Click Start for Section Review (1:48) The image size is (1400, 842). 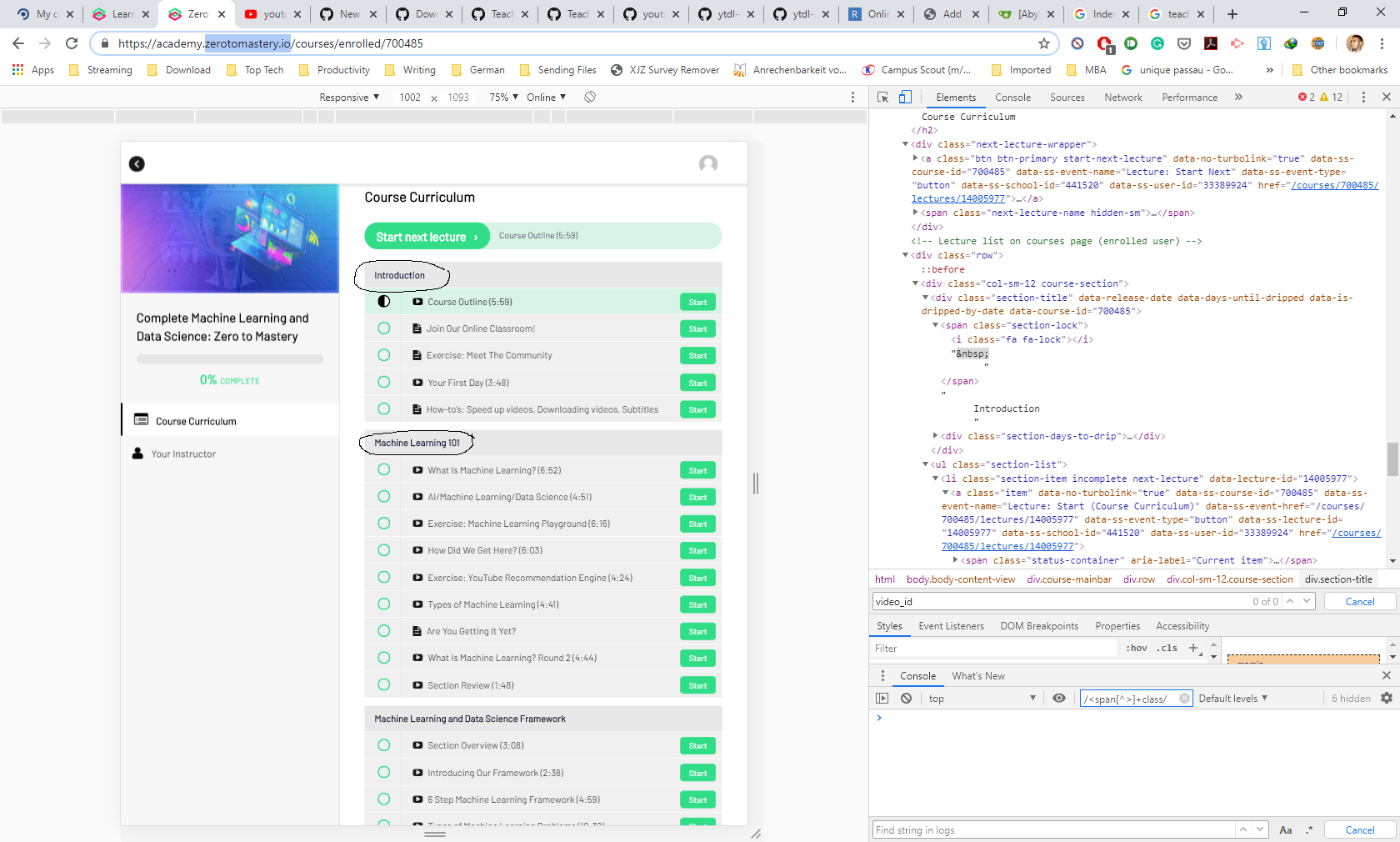pyautogui.click(x=697, y=685)
